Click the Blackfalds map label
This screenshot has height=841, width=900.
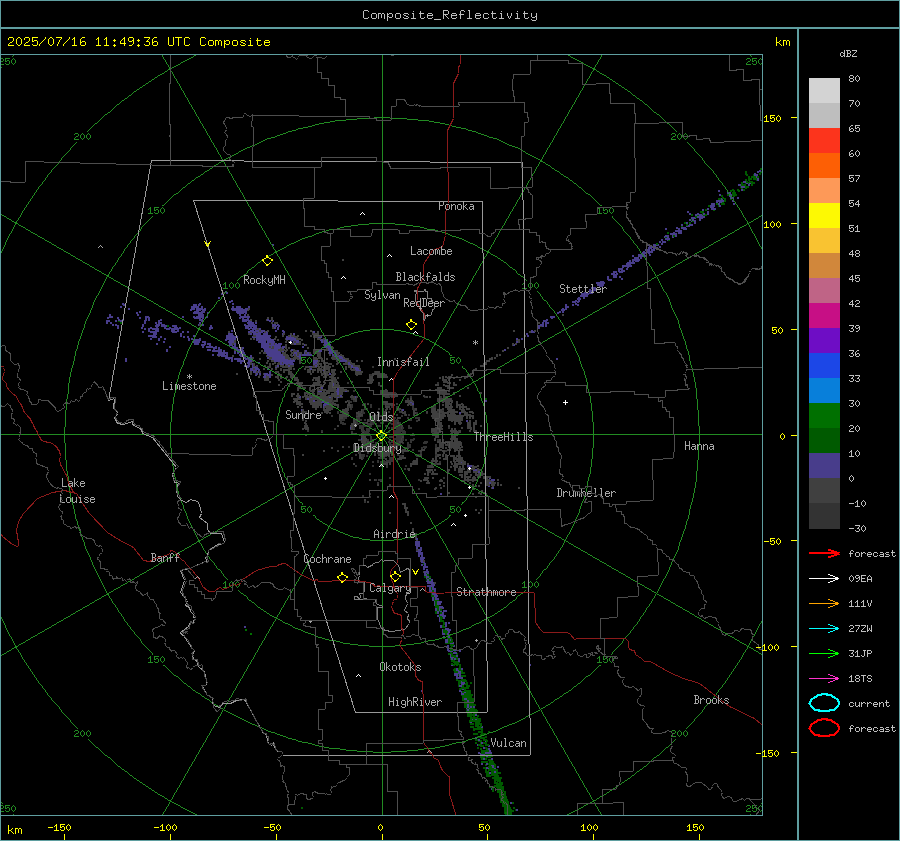pyautogui.click(x=425, y=277)
